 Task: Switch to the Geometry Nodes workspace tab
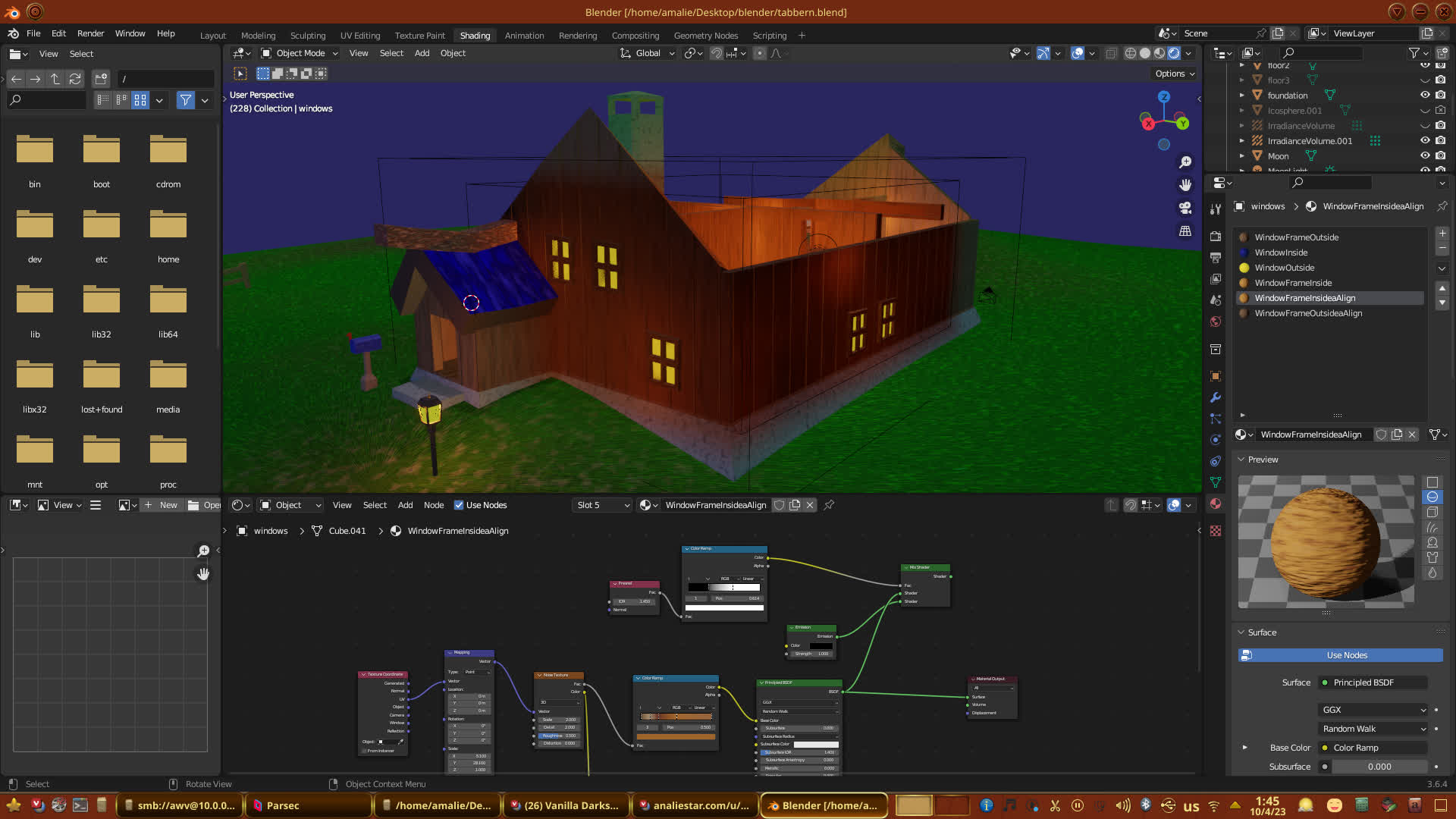click(705, 36)
